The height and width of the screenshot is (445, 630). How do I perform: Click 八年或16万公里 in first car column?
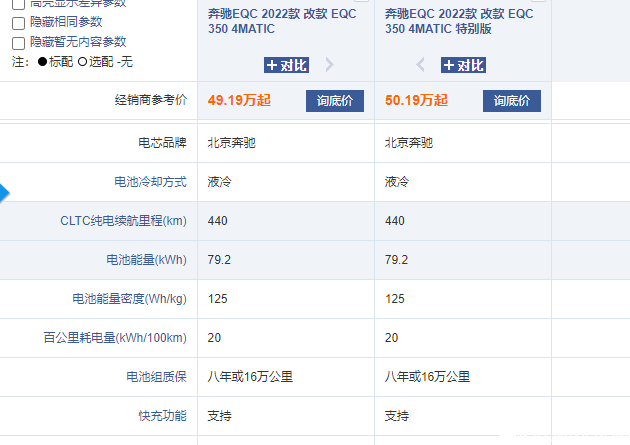click(250, 377)
